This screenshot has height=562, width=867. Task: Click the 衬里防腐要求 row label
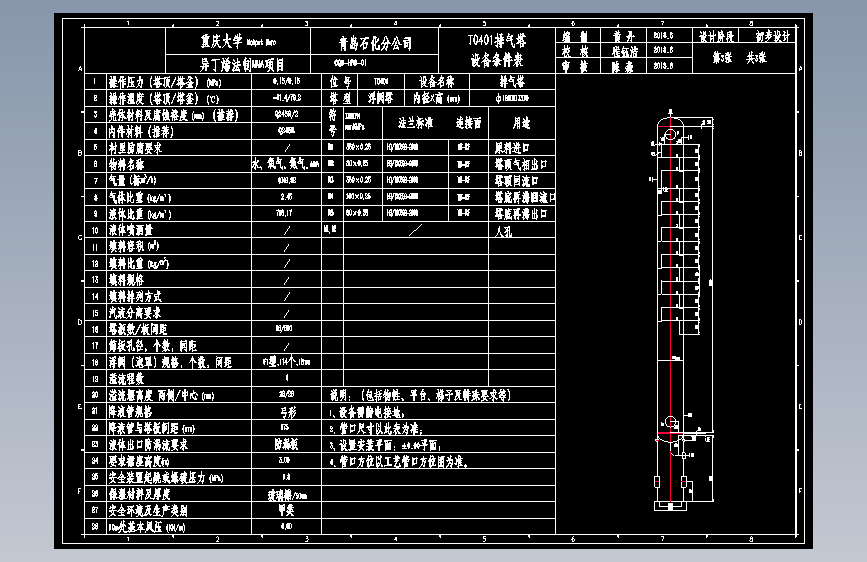135,148
